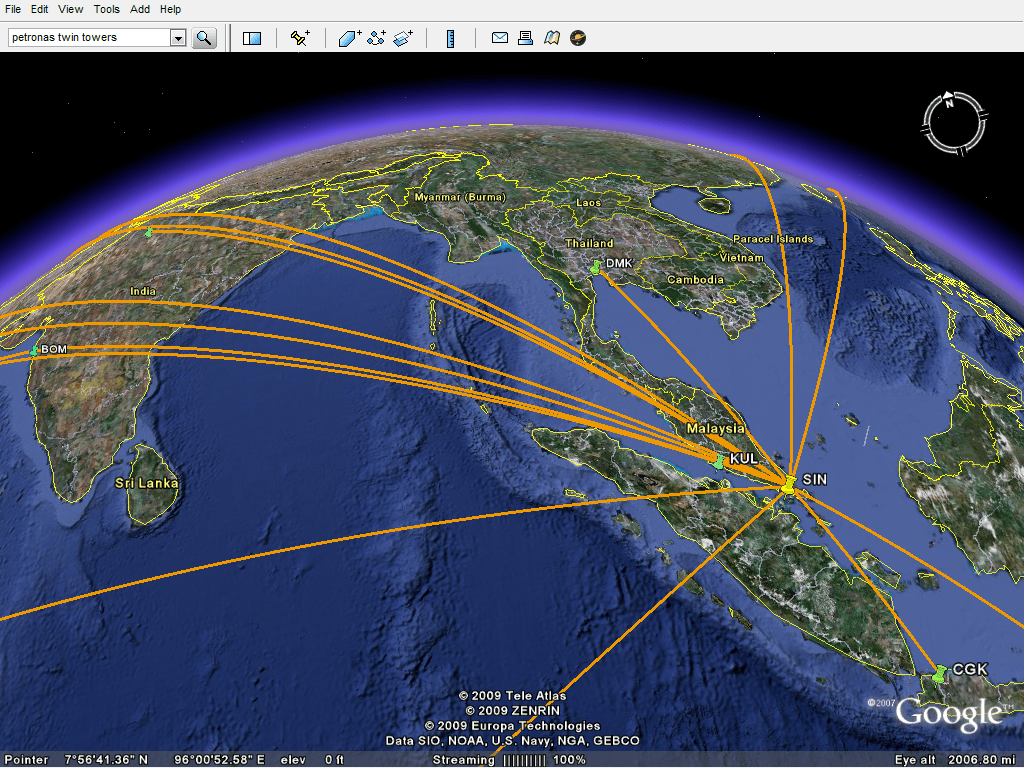Image resolution: width=1024 pixels, height=768 pixels.
Task: Add a polygon tool icon
Action: 350,38
